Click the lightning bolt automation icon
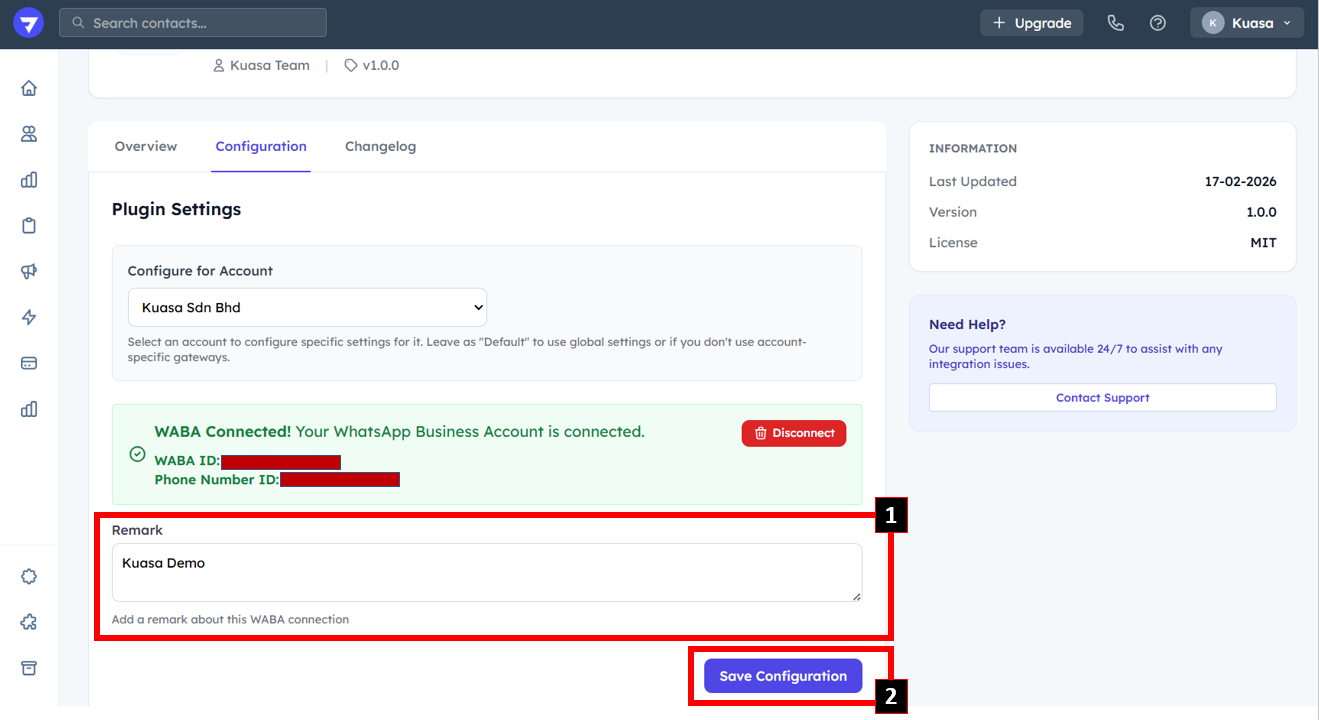The width and height of the screenshot is (1319, 720). click(29, 317)
